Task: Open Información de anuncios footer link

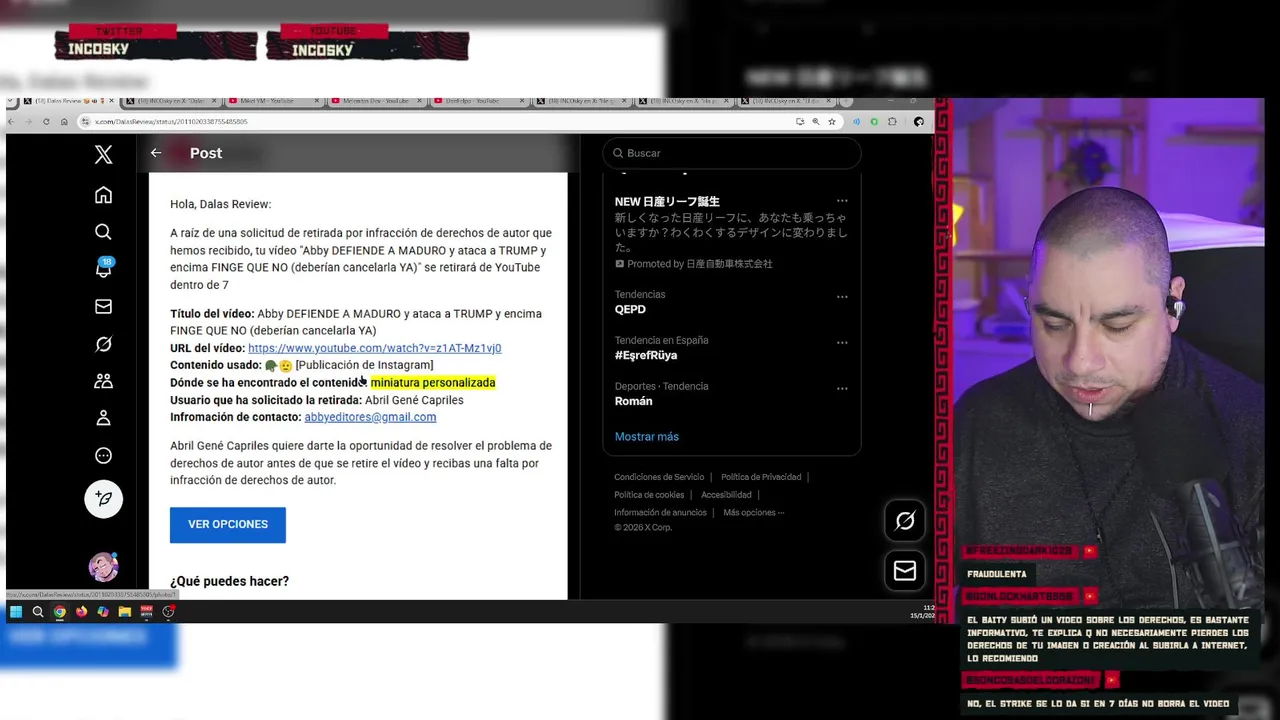Action: [x=660, y=513]
